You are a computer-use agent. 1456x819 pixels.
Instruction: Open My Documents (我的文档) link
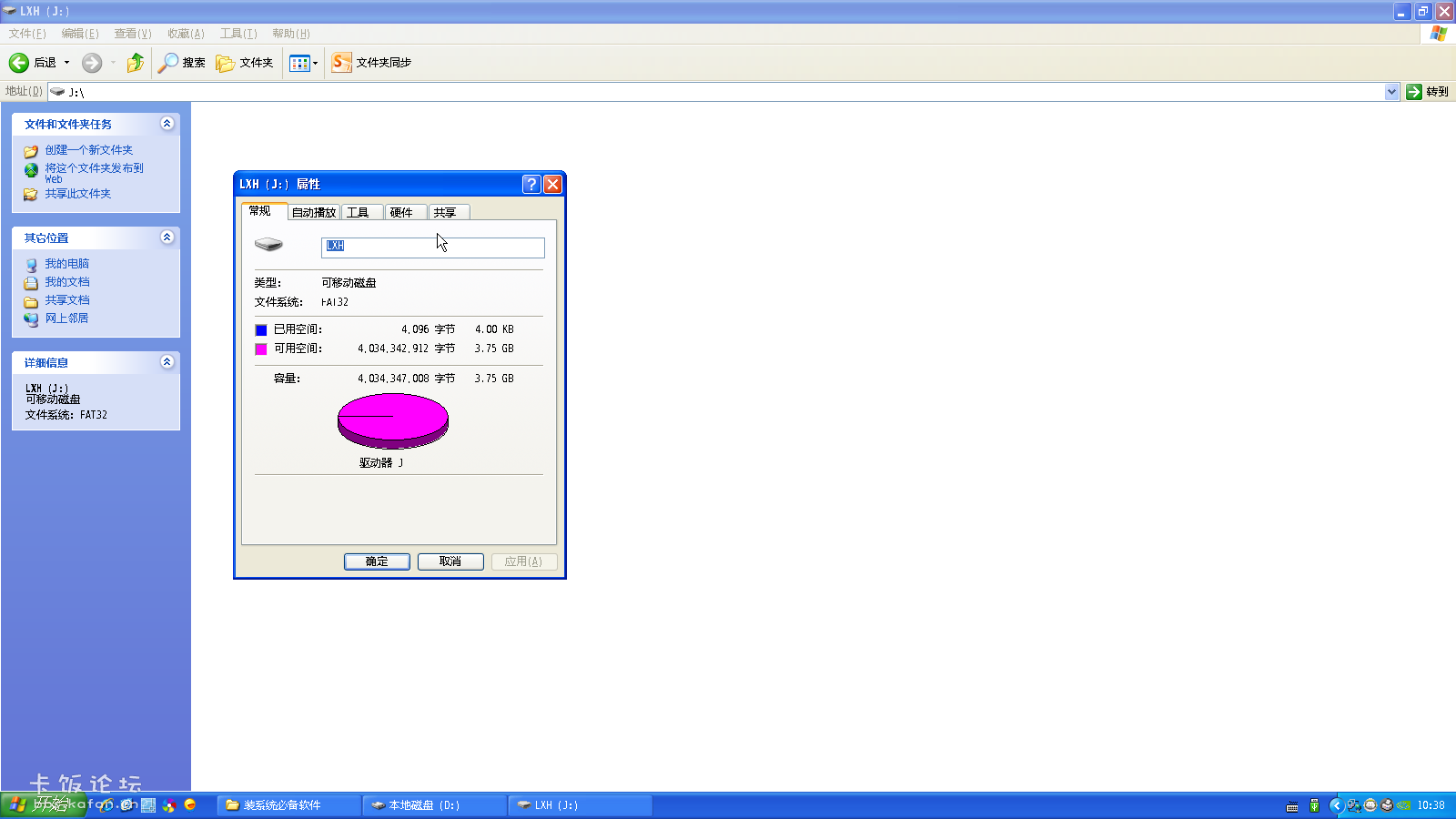[x=67, y=282]
